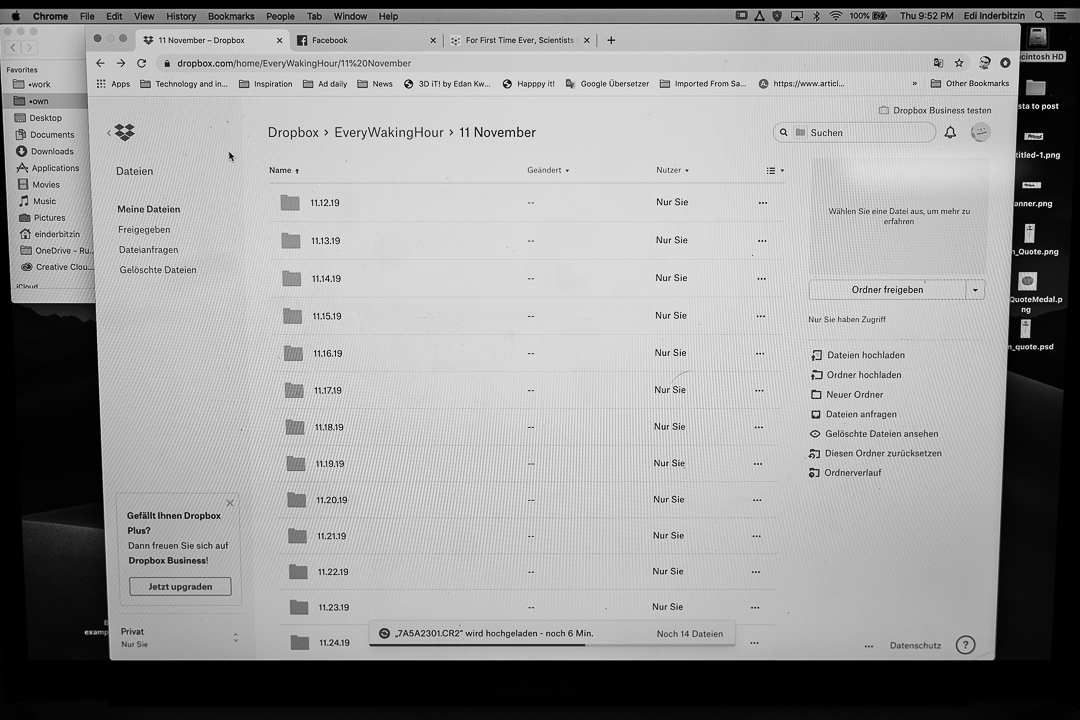Focus the Suchen search field

(854, 132)
